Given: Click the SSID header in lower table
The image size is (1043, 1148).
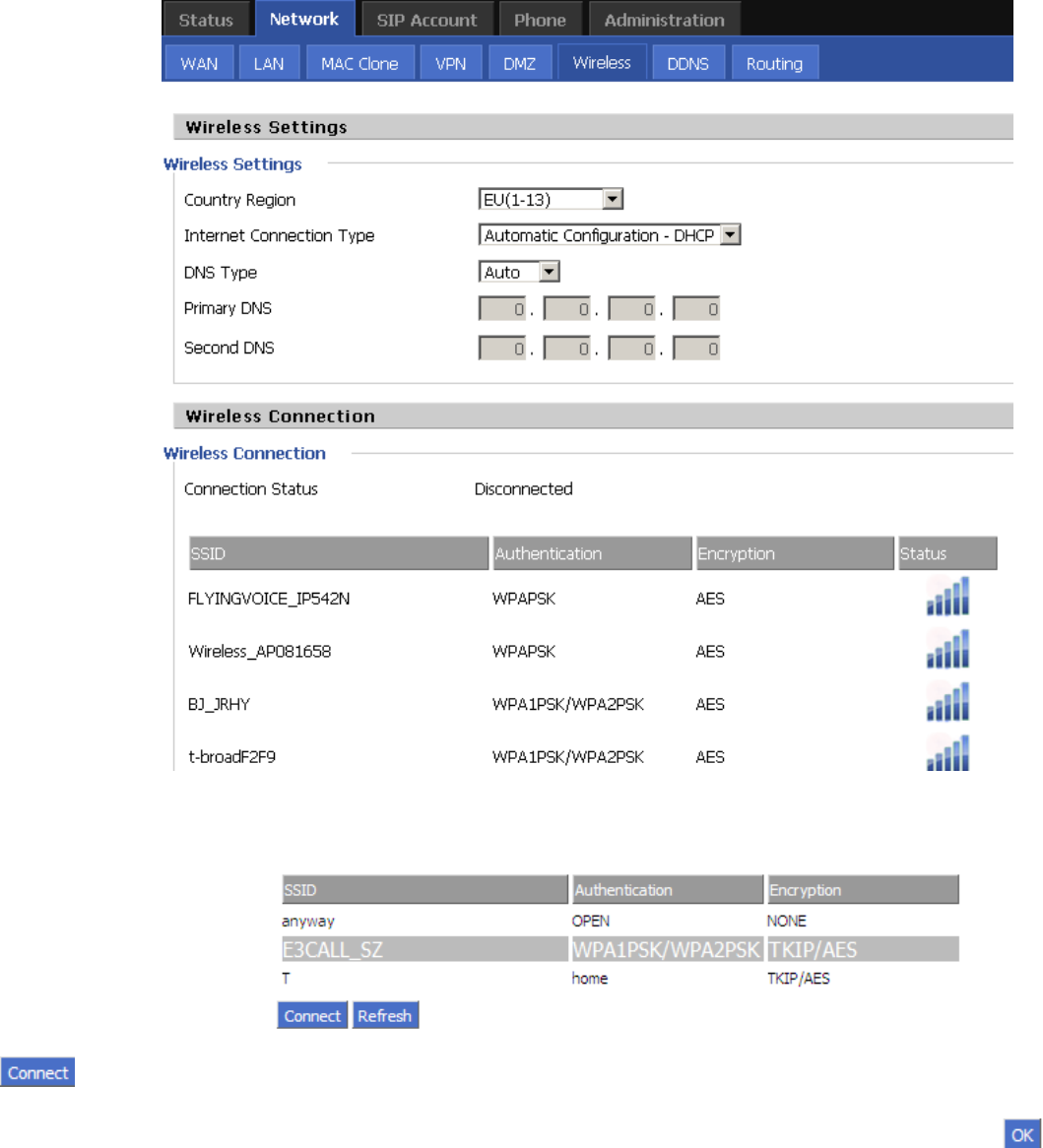Looking at the screenshot, I should click(424, 890).
